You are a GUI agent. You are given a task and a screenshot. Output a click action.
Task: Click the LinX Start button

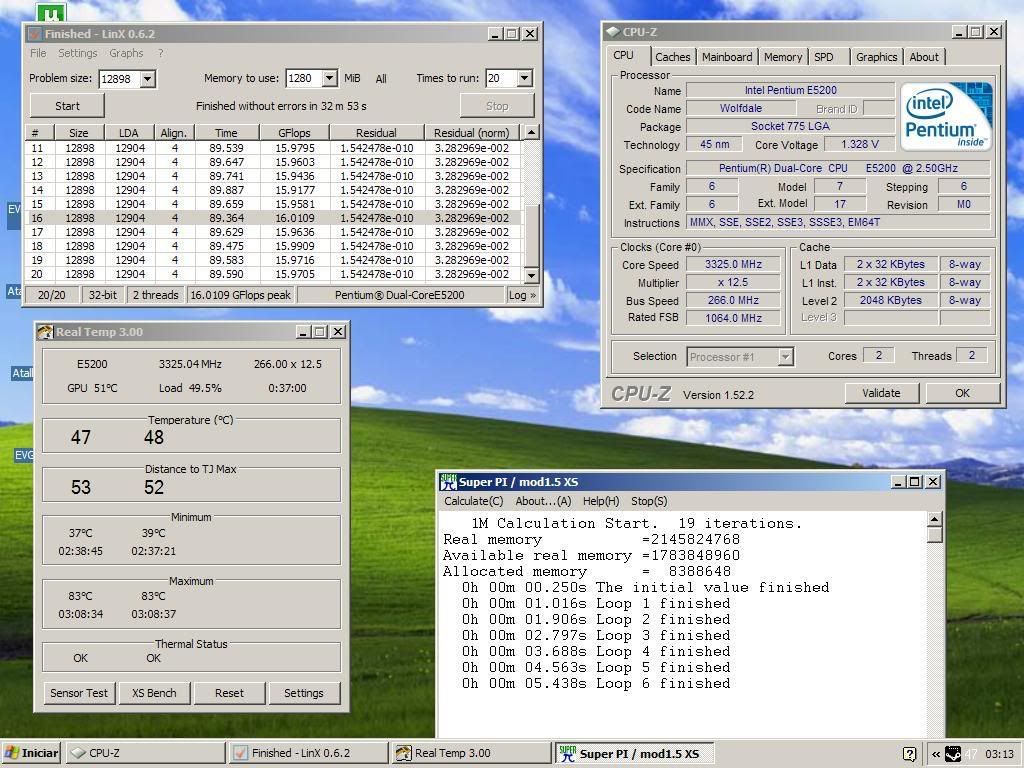pyautogui.click(x=67, y=106)
